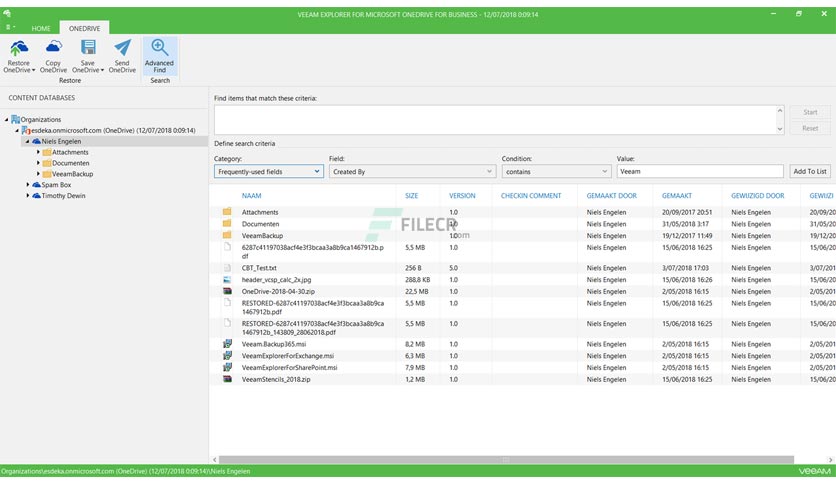Sort by the GEMAAKT column header
This screenshot has height=484, width=836.
click(677, 196)
